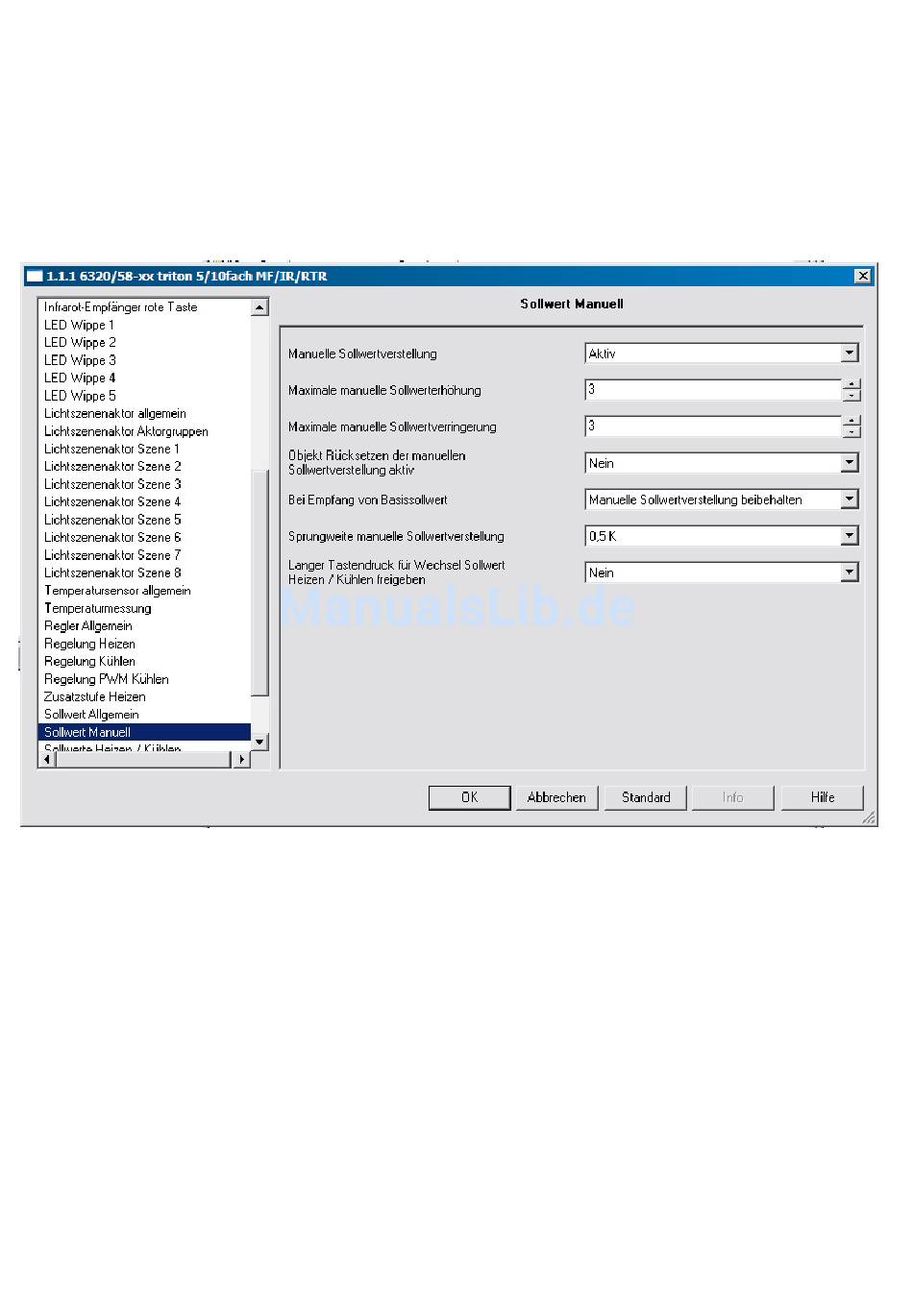Select LED Wippe 3
The image size is (913, 1316).
pos(80,360)
